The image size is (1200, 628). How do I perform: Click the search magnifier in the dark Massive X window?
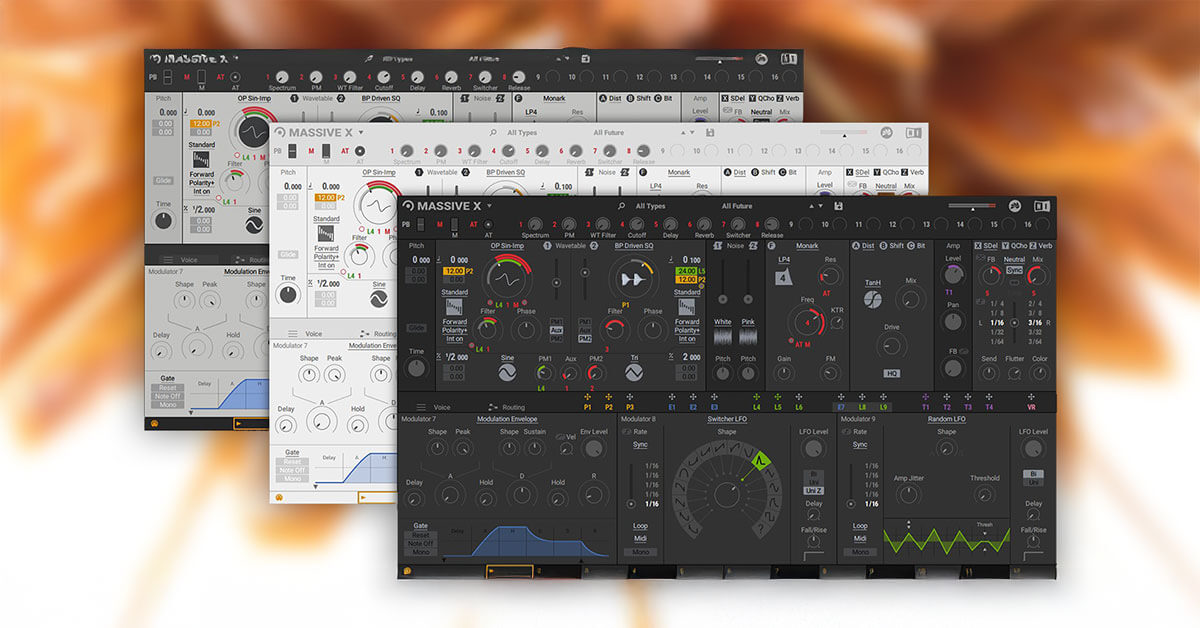tap(620, 206)
